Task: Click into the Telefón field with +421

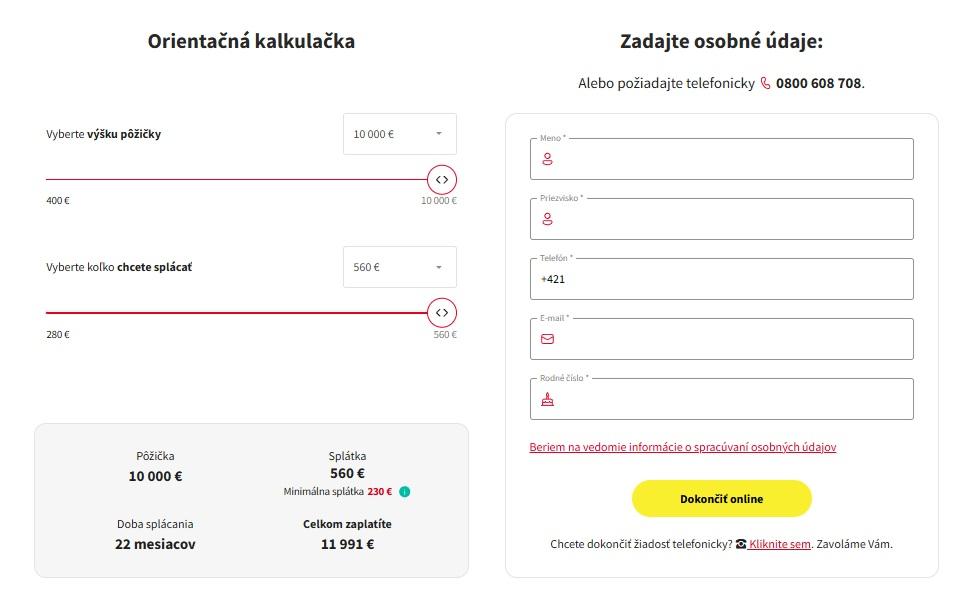Action: pyautogui.click(x=730, y=280)
